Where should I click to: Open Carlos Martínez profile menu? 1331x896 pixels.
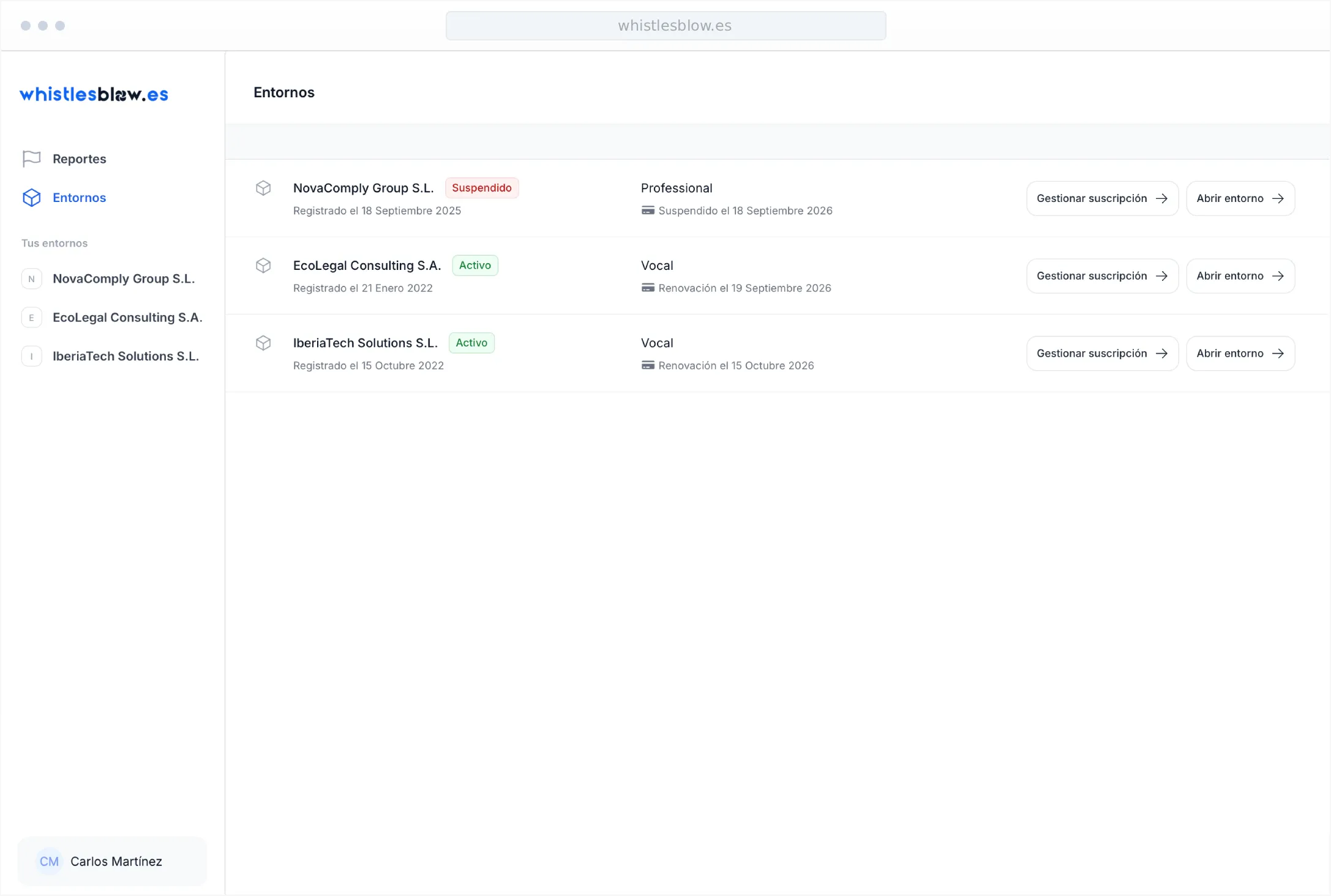coord(116,862)
